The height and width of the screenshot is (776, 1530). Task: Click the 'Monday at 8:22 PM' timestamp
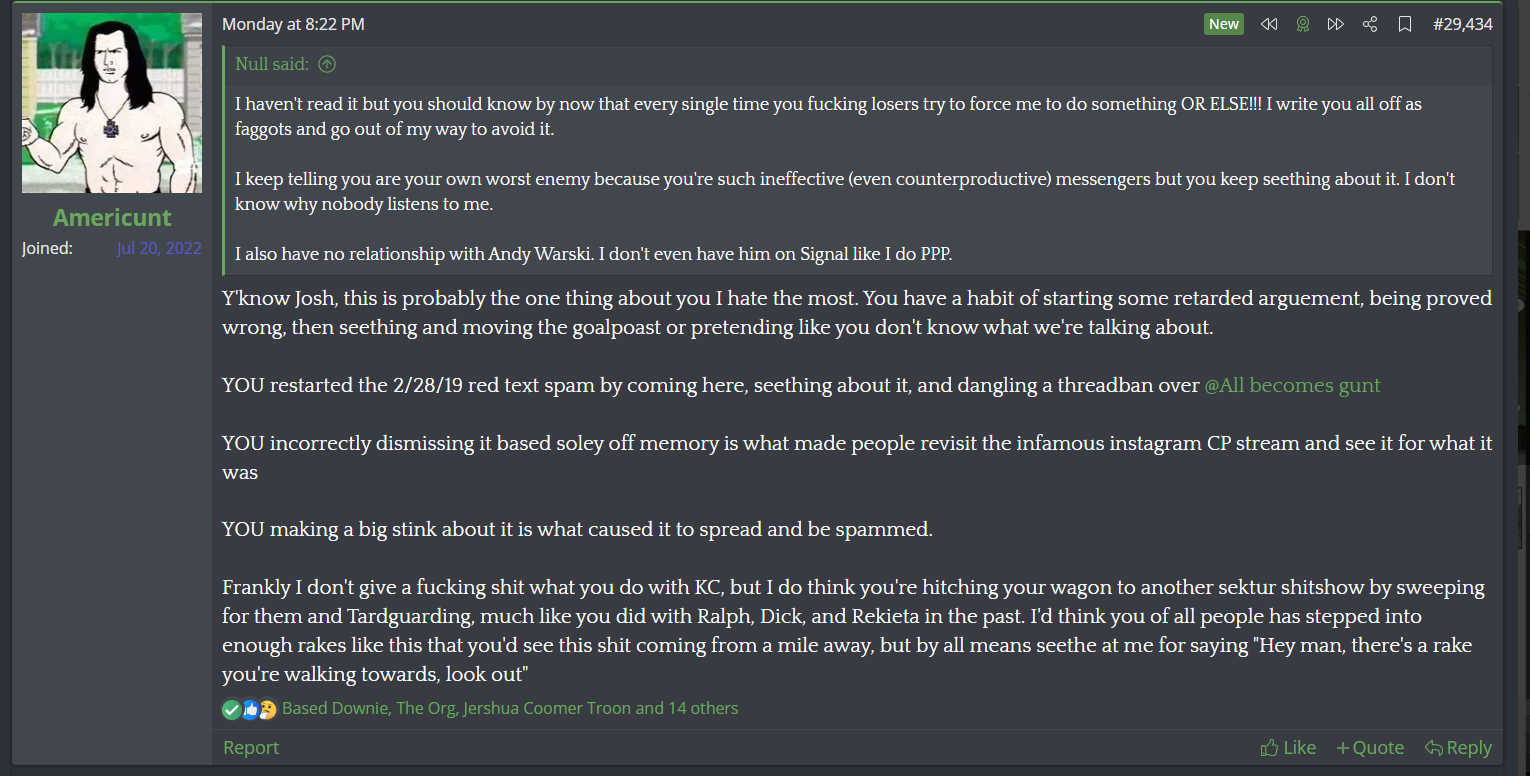click(x=293, y=24)
